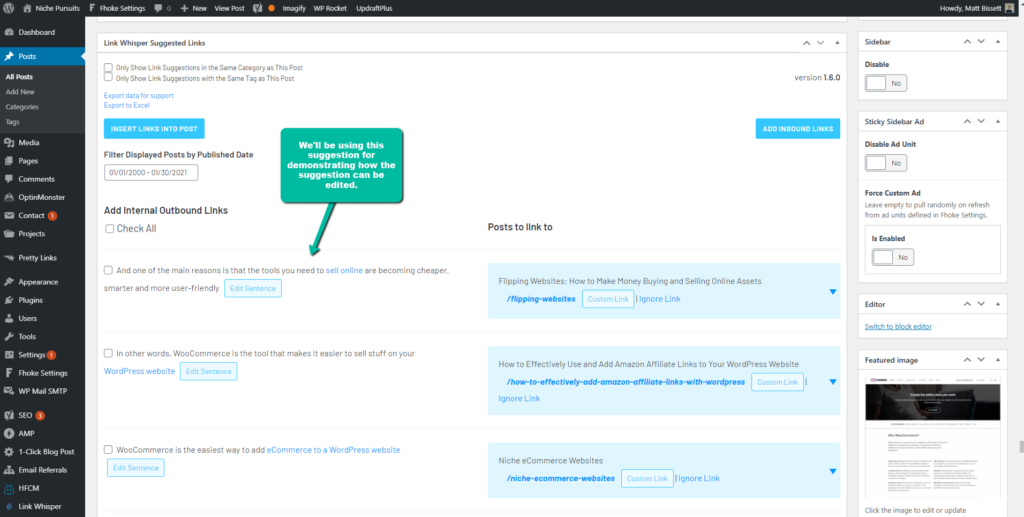Open OptinMonster in the sidebar

42,197
